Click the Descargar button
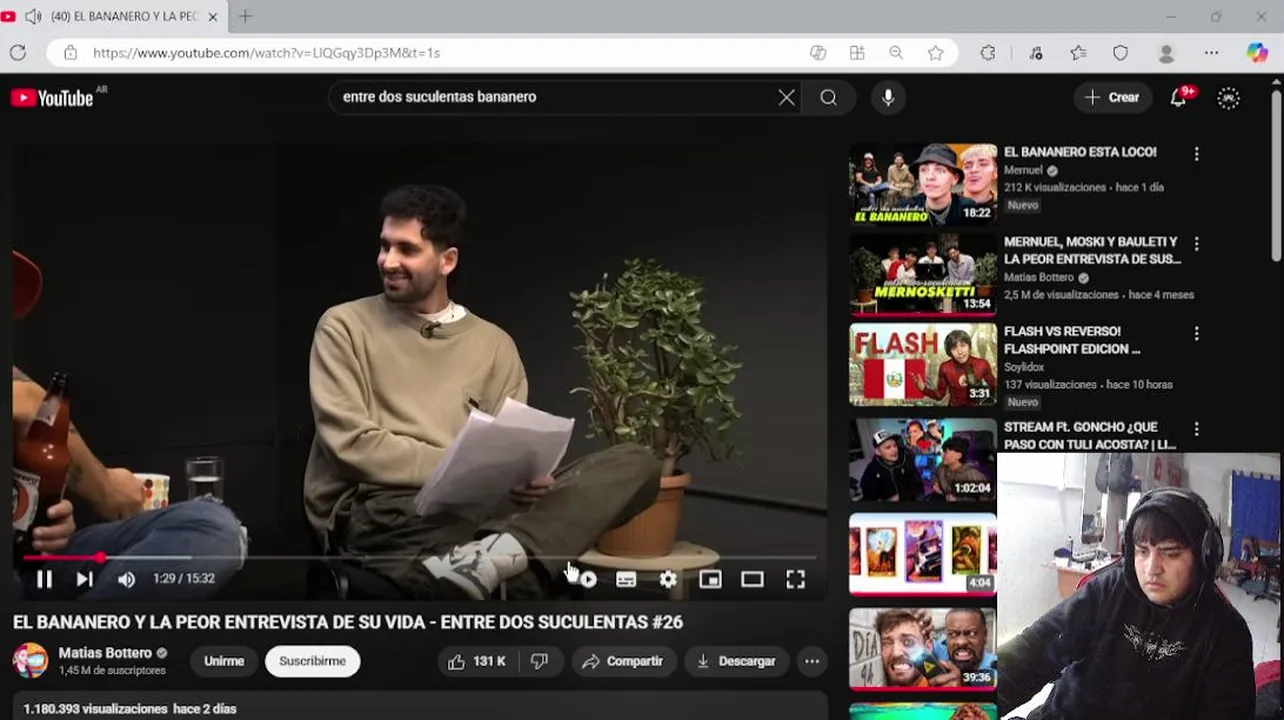Screen dimensions: 1284x720 tap(736, 661)
